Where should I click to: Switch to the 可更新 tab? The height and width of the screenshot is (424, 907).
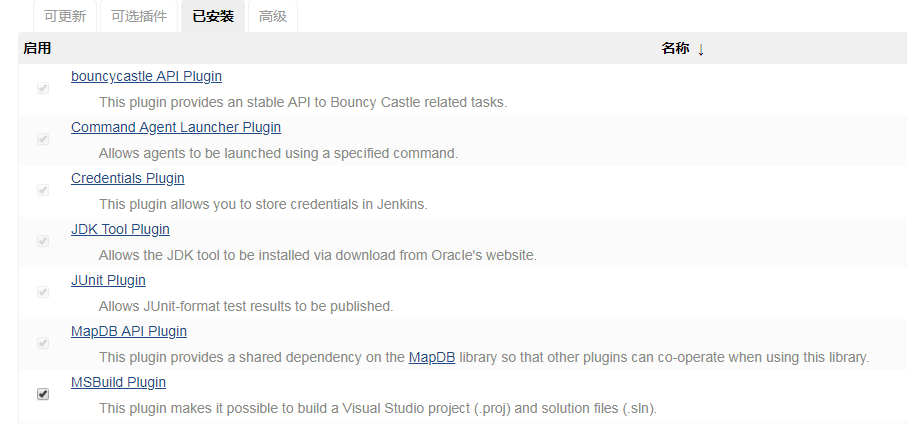point(65,16)
